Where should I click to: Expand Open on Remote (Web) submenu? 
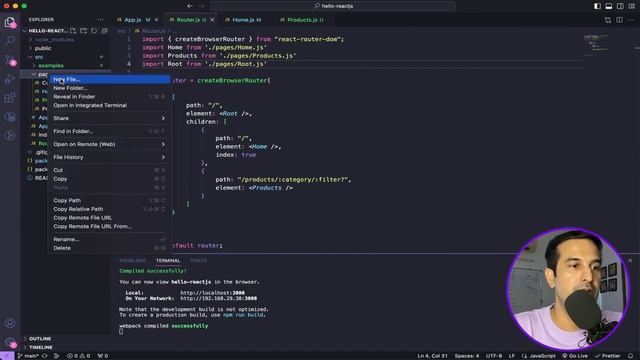(x=109, y=144)
